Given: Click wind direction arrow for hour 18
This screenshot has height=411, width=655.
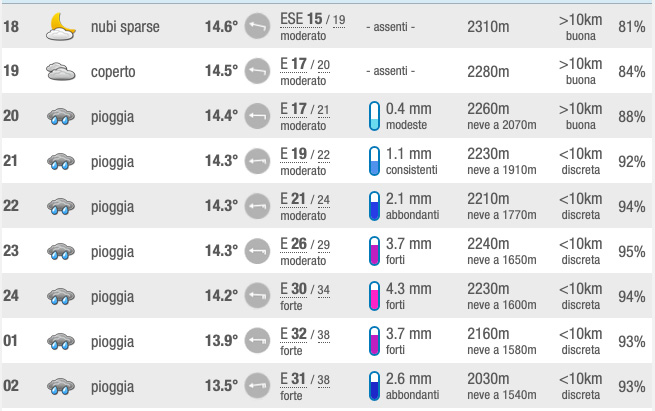Looking at the screenshot, I should [257, 26].
